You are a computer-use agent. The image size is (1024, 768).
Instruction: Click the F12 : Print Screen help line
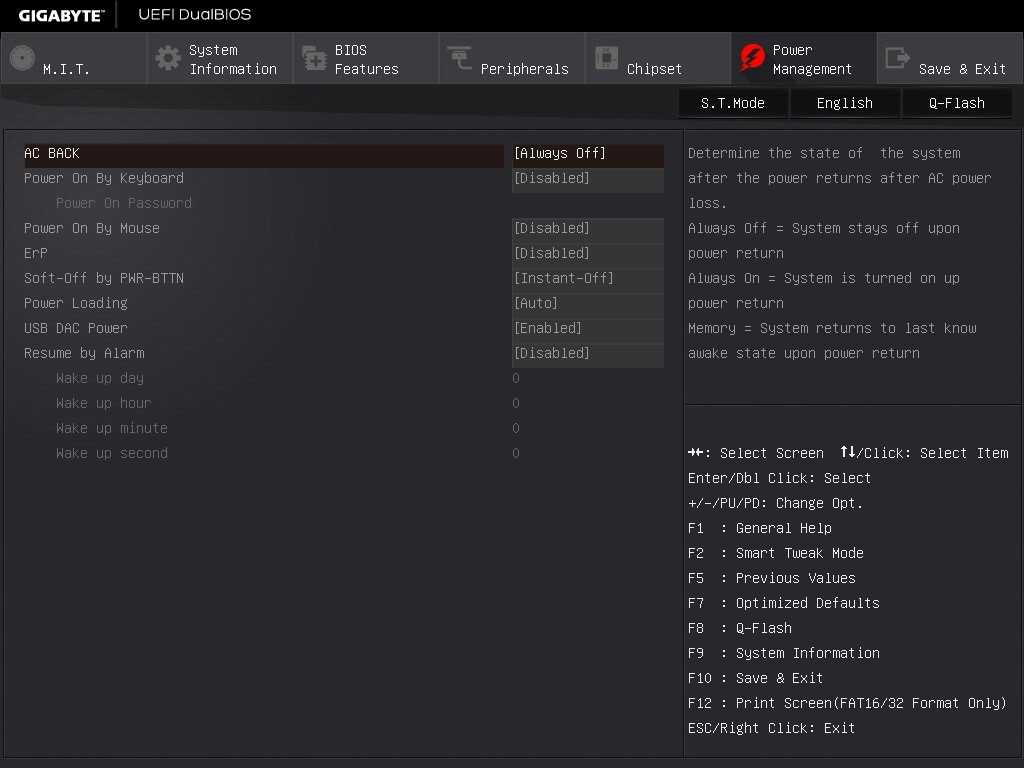847,703
